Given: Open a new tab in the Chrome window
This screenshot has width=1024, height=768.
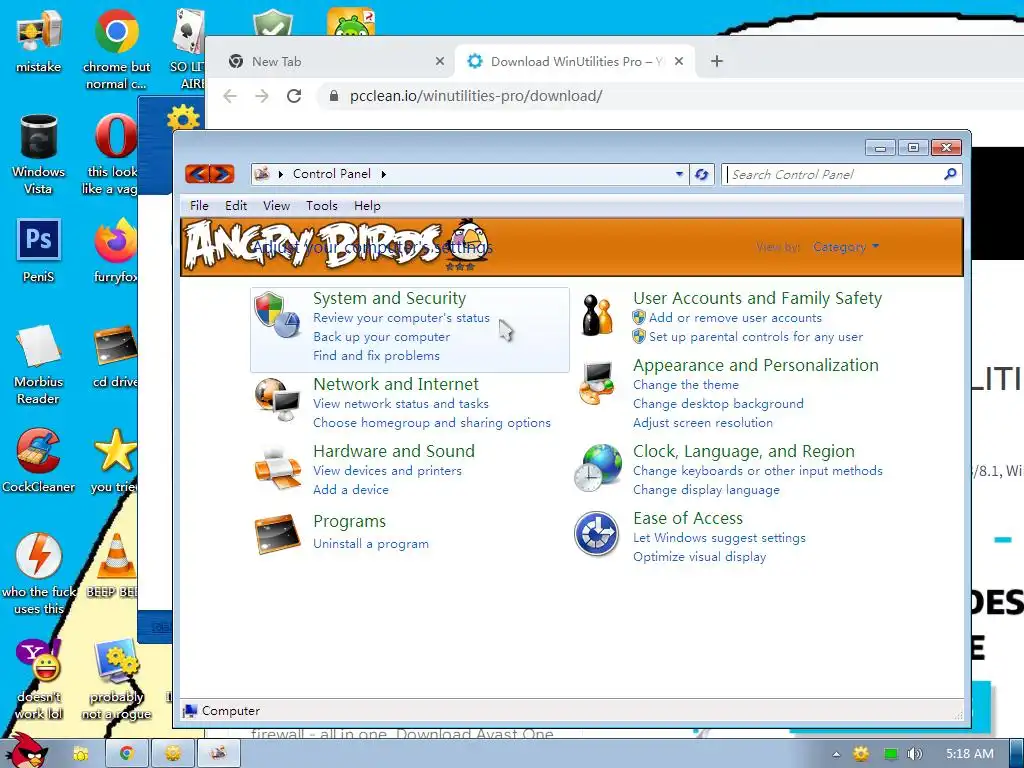Looking at the screenshot, I should [716, 61].
